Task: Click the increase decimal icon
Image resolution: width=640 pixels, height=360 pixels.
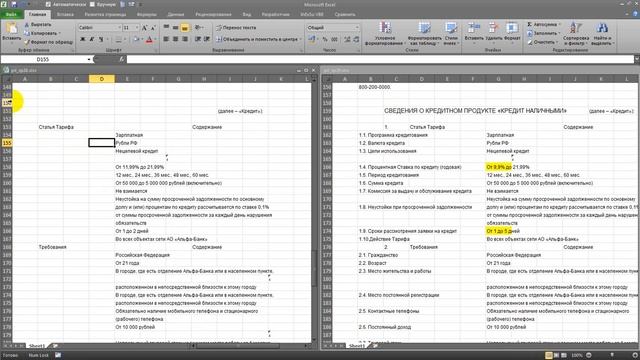Action: coord(347,39)
